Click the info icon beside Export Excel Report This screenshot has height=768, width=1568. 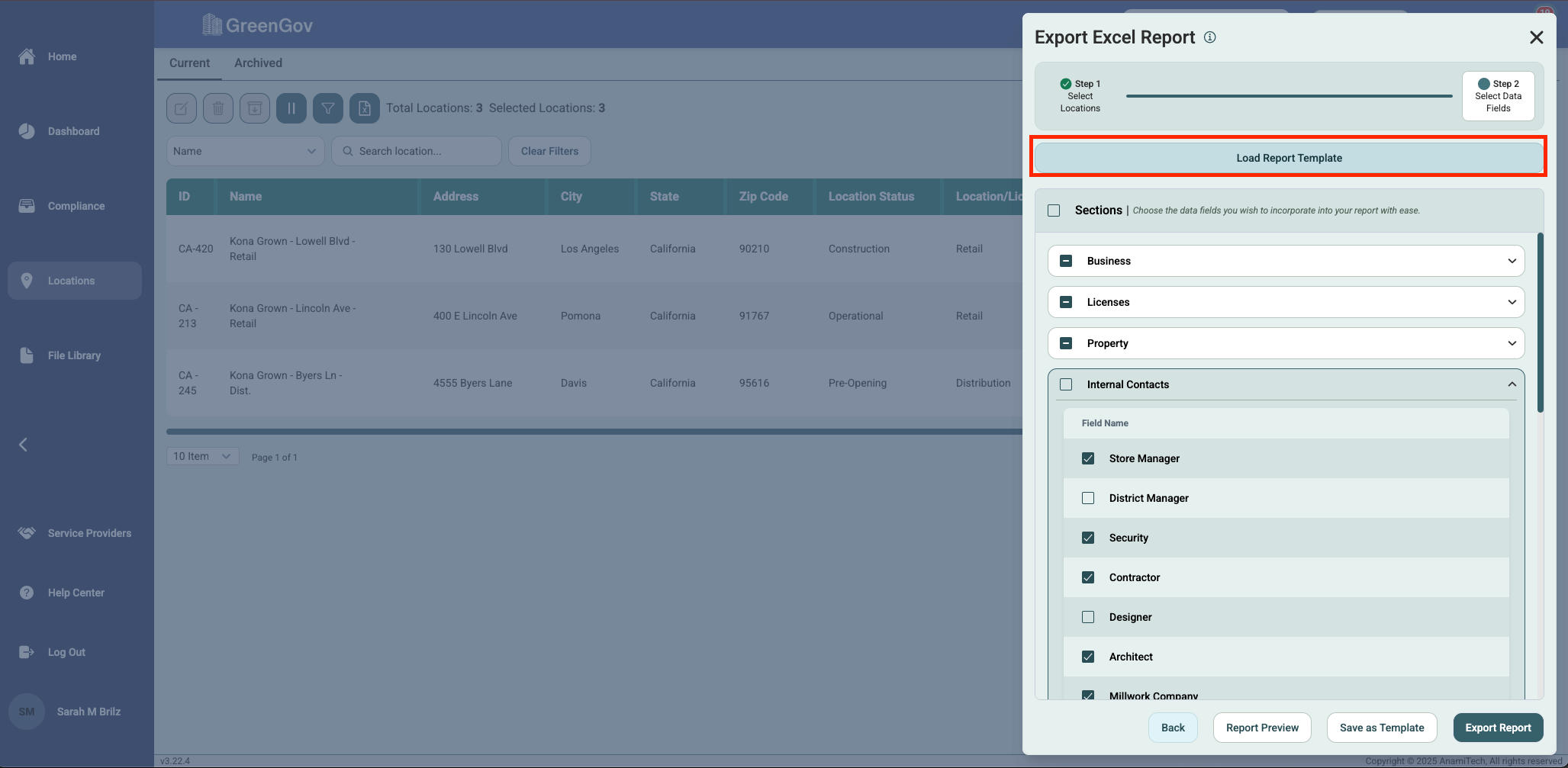(1210, 37)
